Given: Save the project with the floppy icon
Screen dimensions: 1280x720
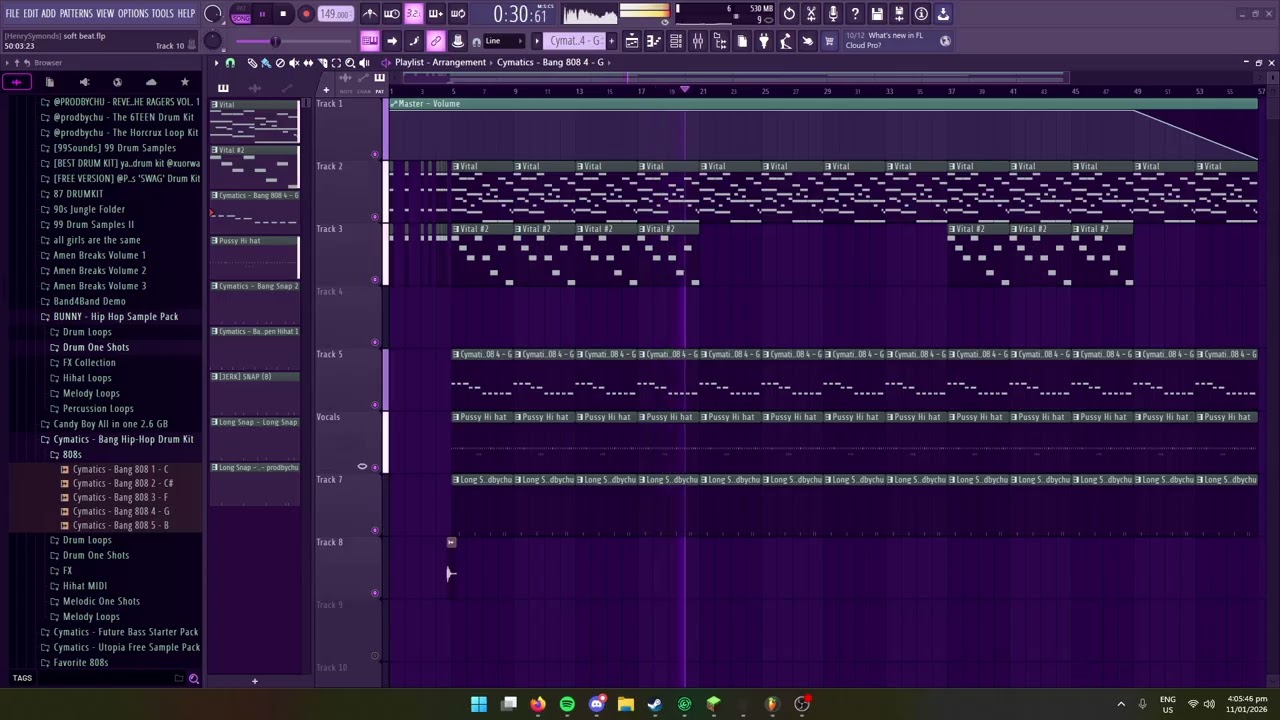Looking at the screenshot, I should (877, 14).
